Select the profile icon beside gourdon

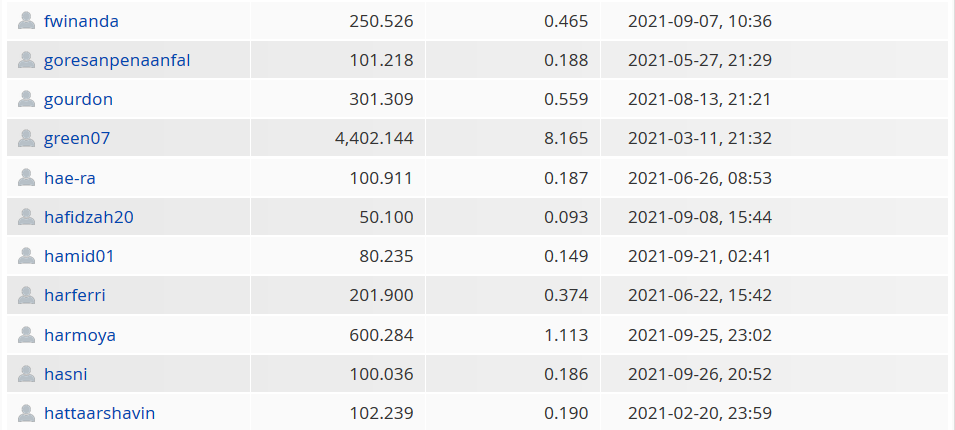pos(26,99)
